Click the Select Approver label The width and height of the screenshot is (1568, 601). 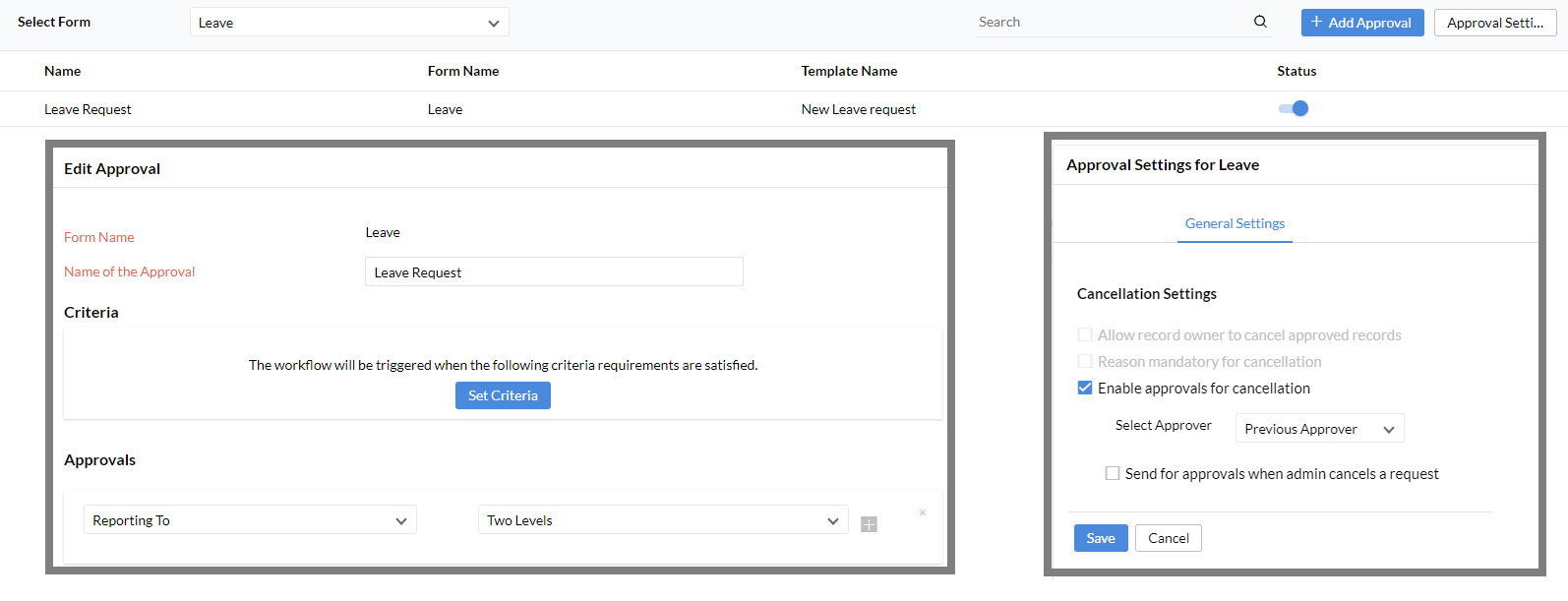point(1164,425)
